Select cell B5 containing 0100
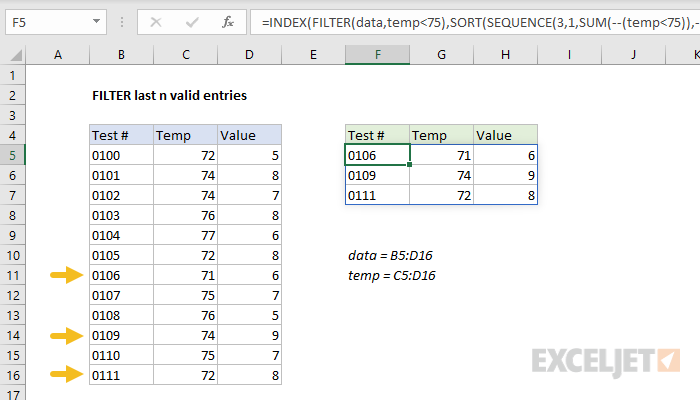 pyautogui.click(x=121, y=155)
